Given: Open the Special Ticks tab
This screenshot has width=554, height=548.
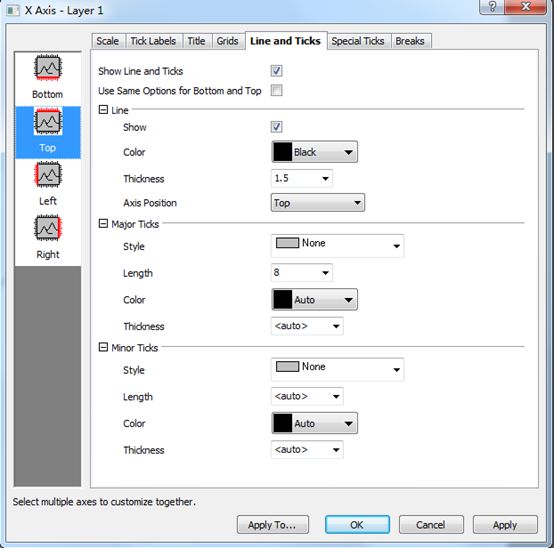Looking at the screenshot, I should pyautogui.click(x=358, y=41).
